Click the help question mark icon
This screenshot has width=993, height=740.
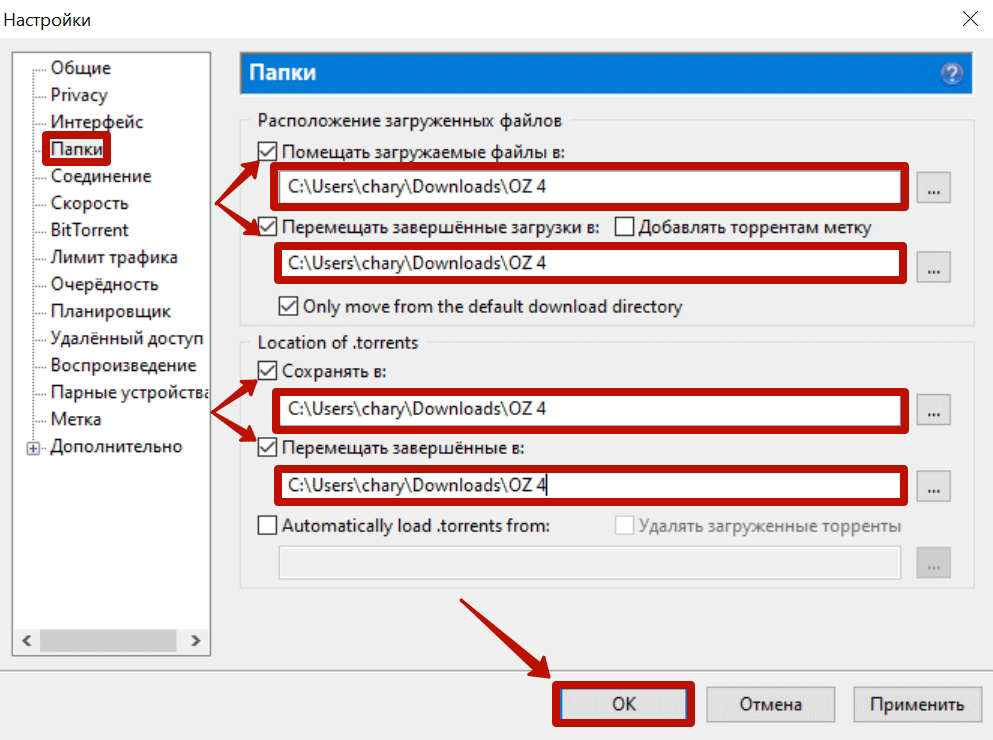coord(951,74)
